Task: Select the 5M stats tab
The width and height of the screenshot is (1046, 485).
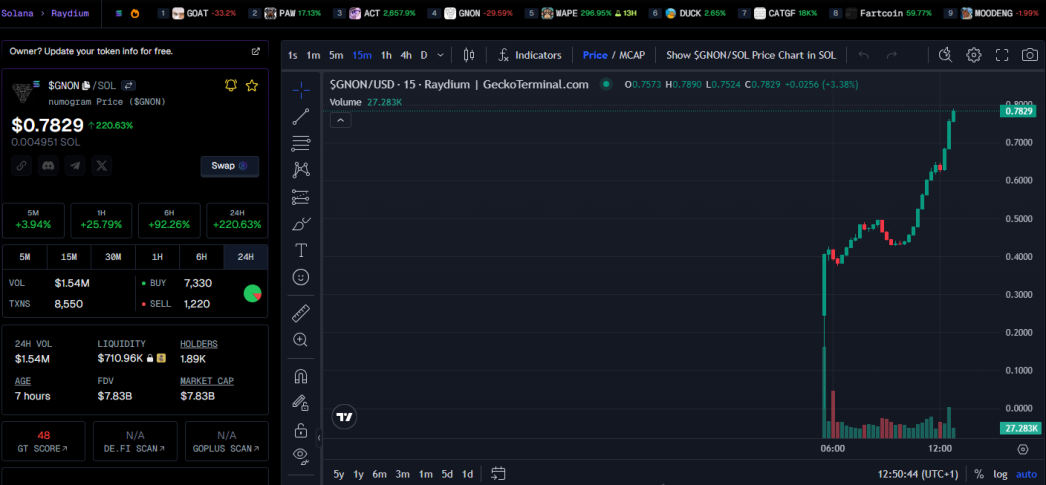Action: [25, 257]
